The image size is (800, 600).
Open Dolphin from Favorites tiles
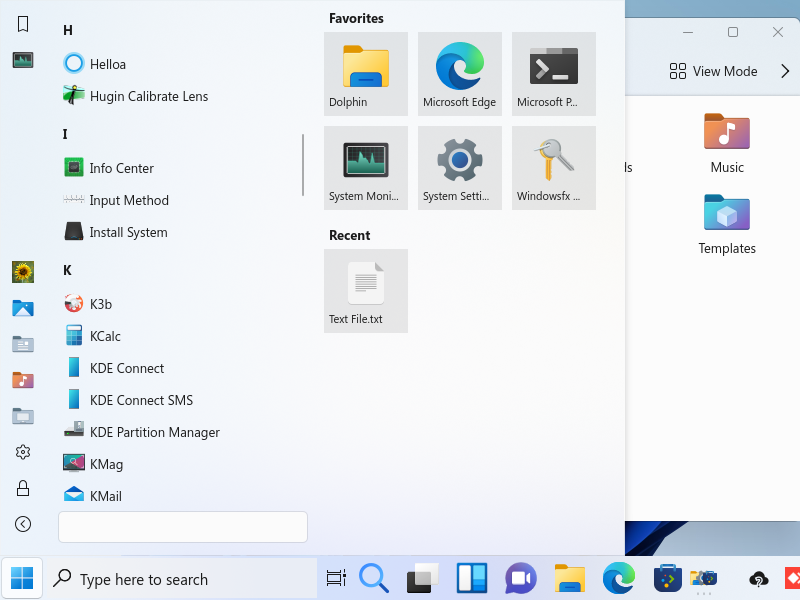point(365,73)
